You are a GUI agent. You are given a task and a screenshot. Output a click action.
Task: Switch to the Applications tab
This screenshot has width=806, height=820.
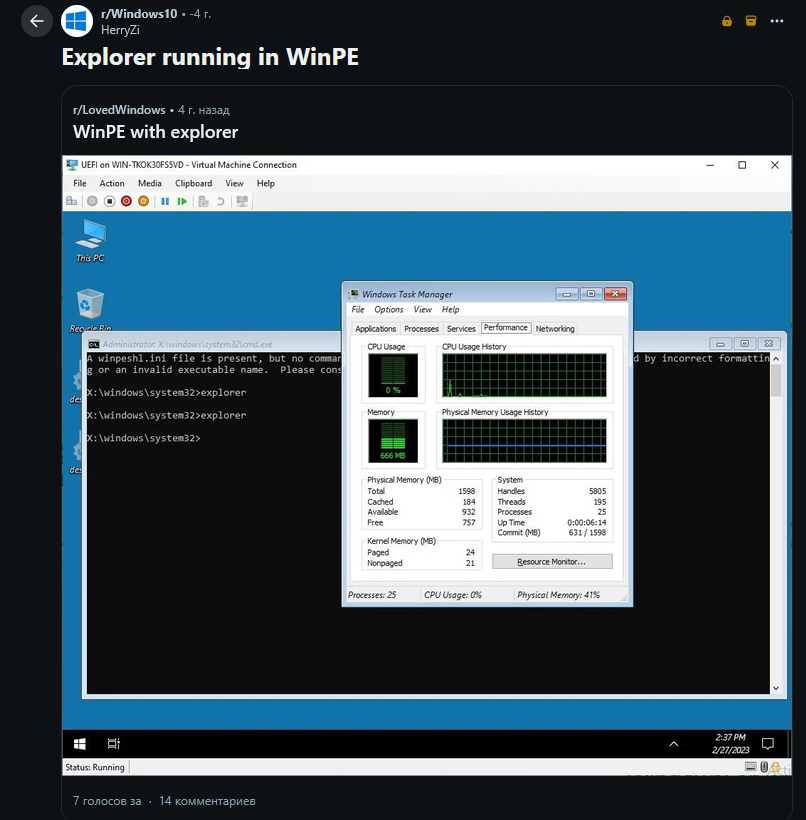(x=376, y=328)
